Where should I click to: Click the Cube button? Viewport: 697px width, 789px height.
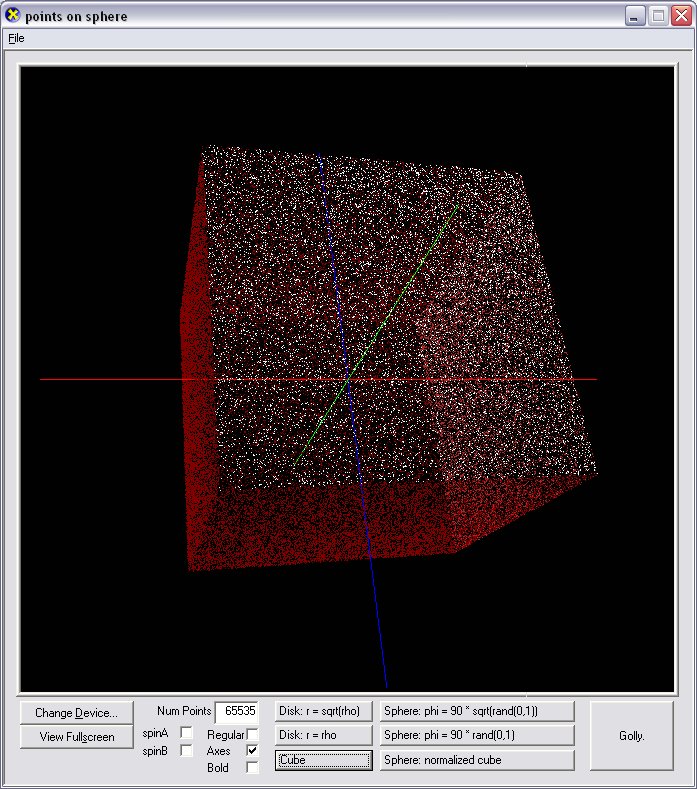tap(323, 760)
